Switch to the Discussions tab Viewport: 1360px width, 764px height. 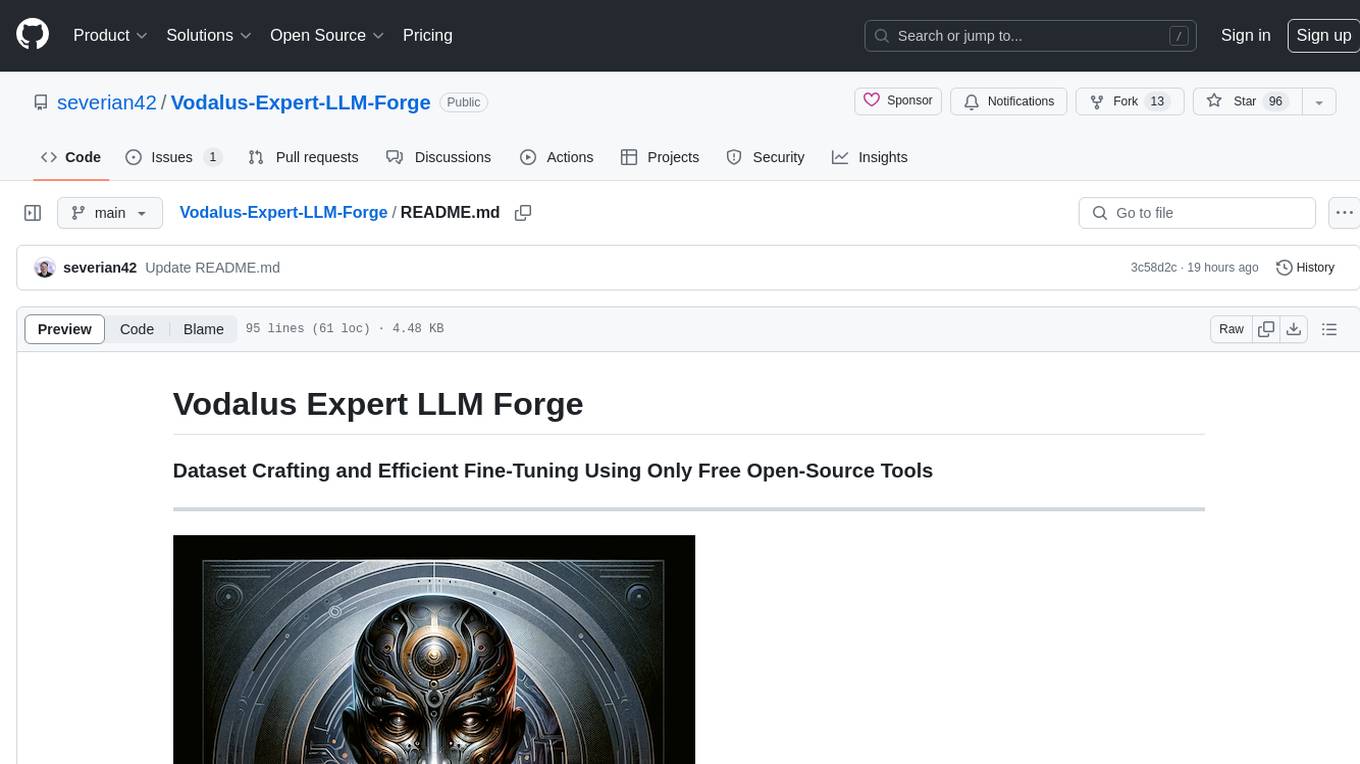coord(438,157)
